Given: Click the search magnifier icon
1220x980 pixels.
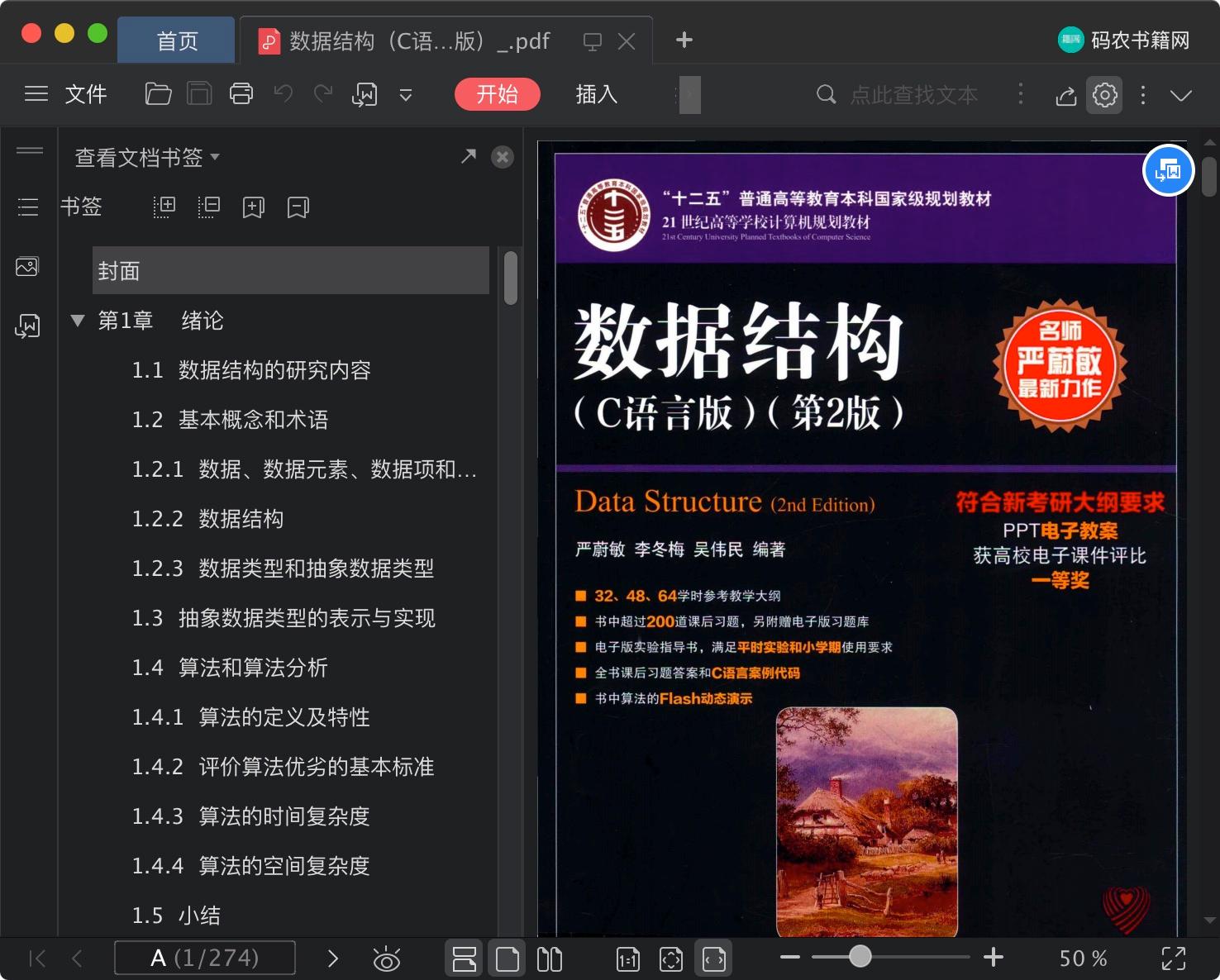Looking at the screenshot, I should tap(826, 95).
